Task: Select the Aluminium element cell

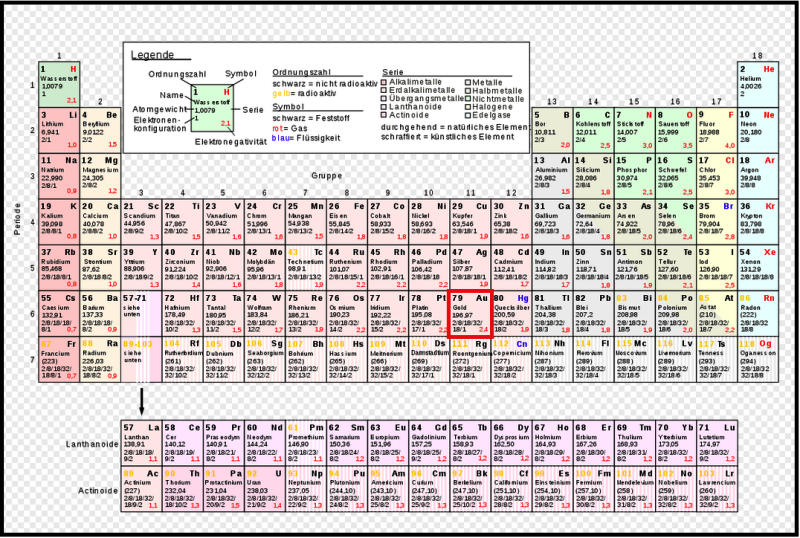Action: [552, 176]
